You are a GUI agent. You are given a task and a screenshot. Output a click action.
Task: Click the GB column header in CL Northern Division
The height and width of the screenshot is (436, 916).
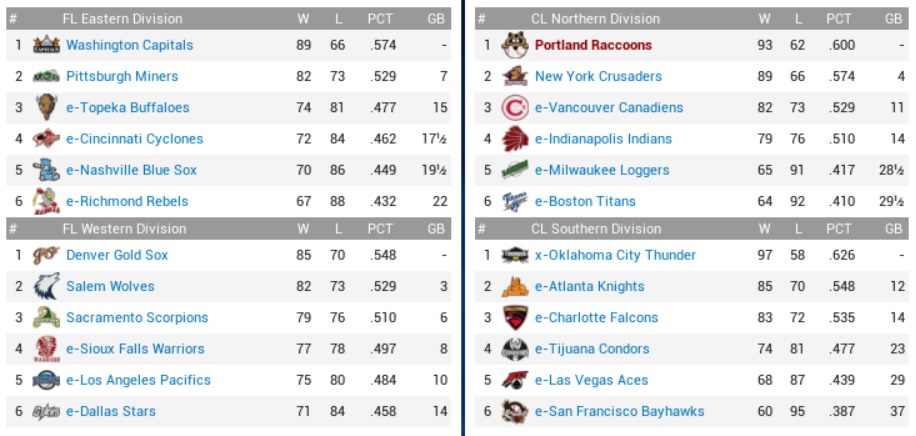click(x=893, y=19)
